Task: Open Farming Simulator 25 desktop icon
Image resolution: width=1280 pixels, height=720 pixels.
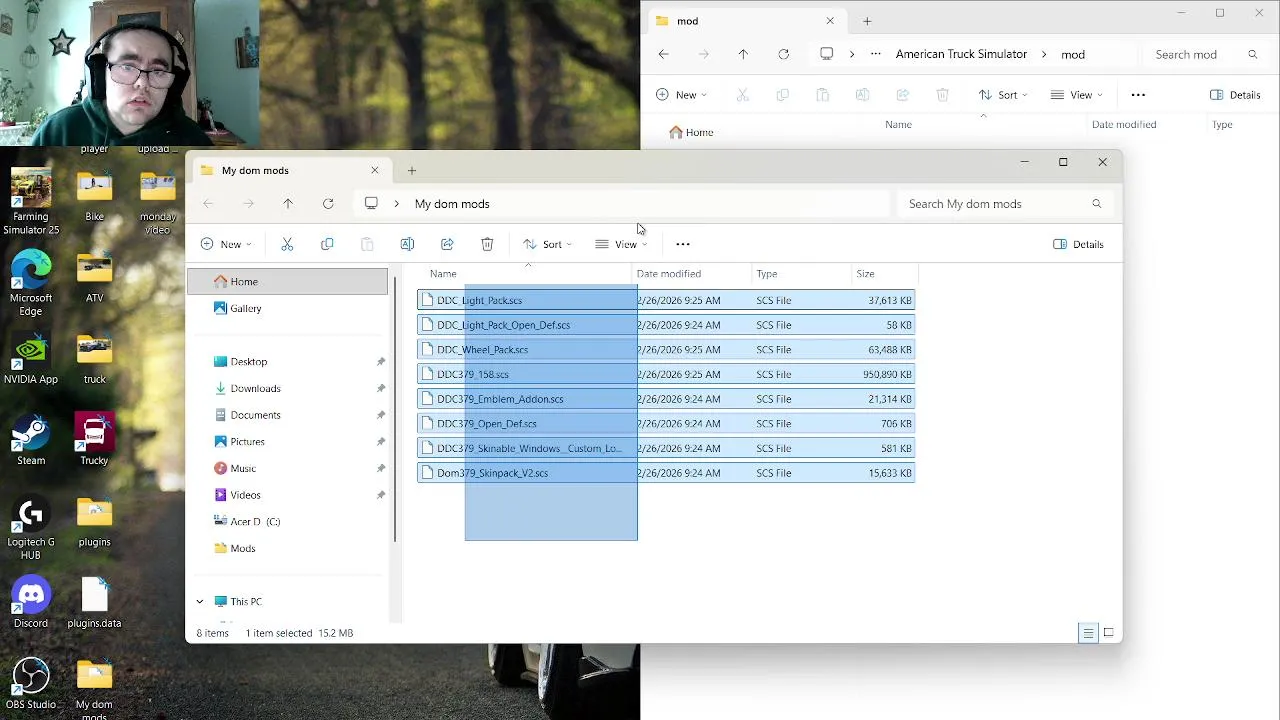Action: pos(31,202)
